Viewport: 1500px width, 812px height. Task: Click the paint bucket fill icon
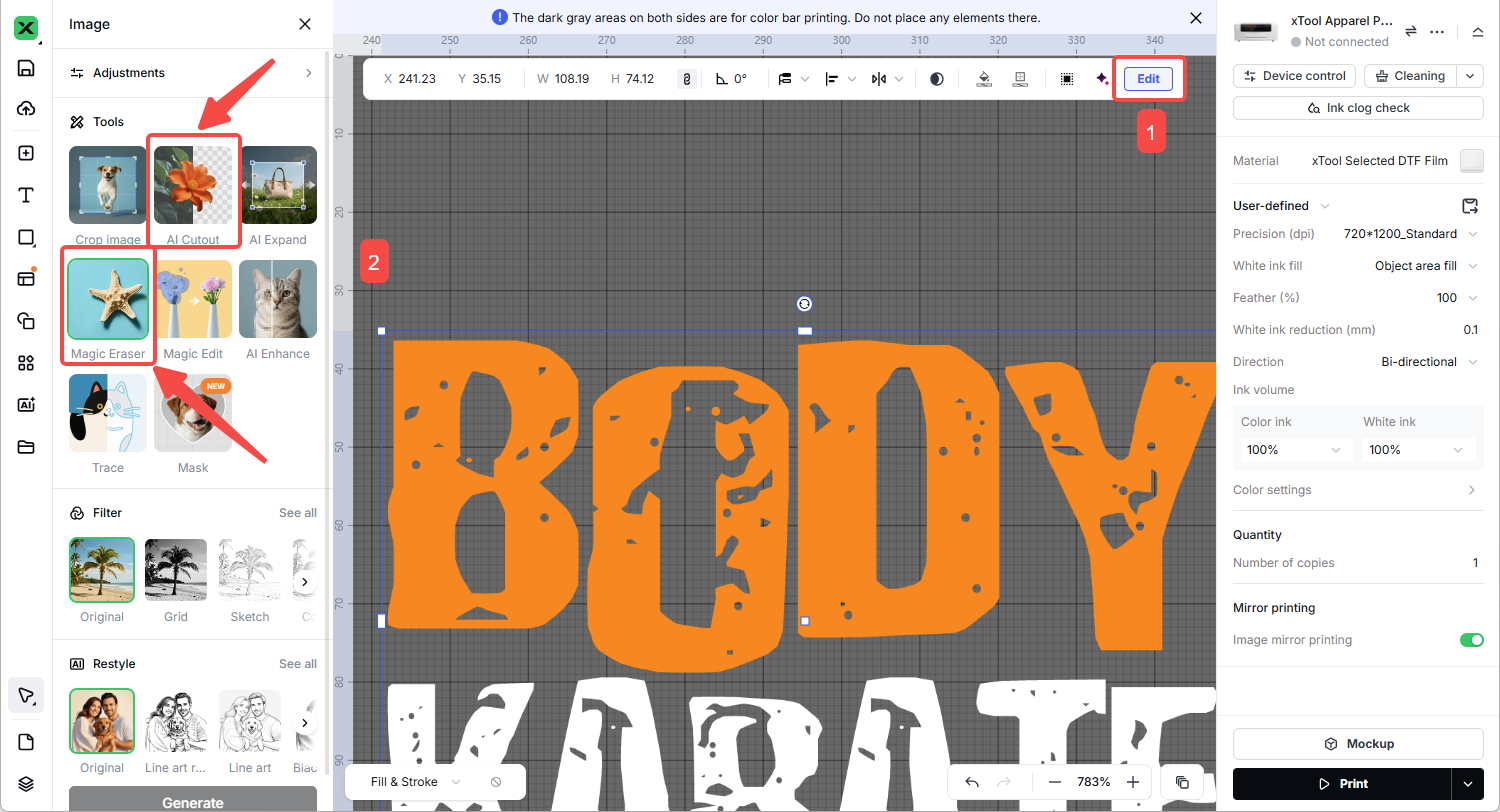click(984, 79)
